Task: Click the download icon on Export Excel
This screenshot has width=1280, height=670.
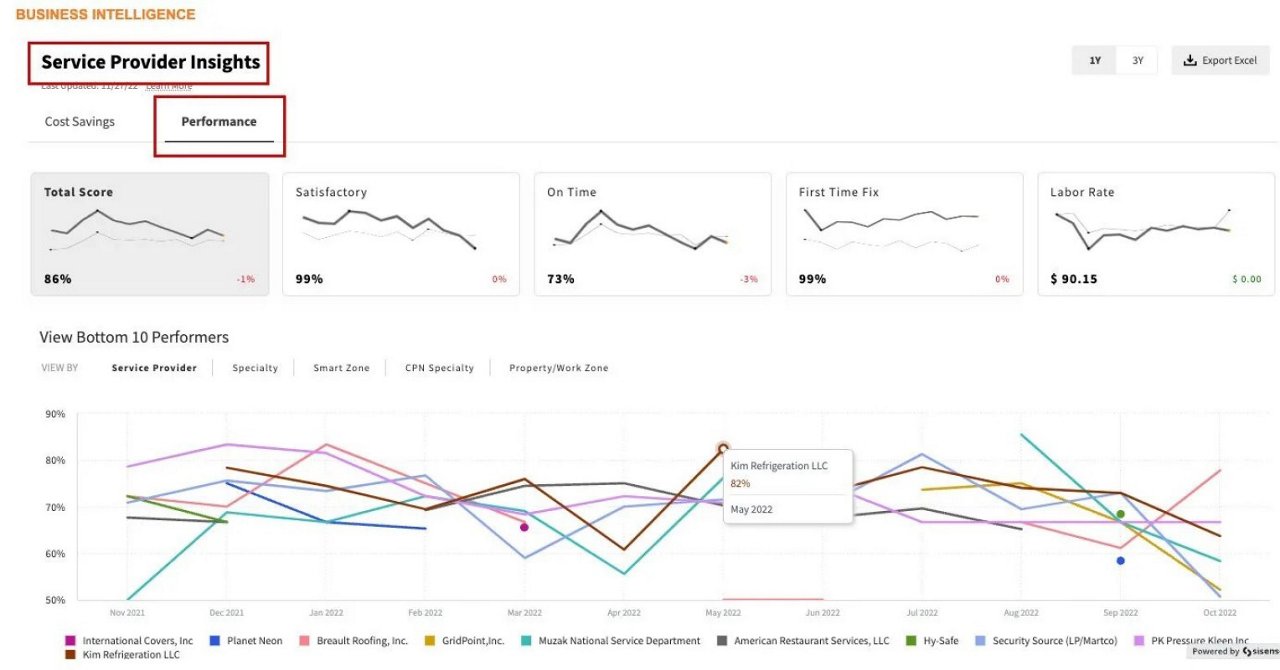Action: [1189, 60]
